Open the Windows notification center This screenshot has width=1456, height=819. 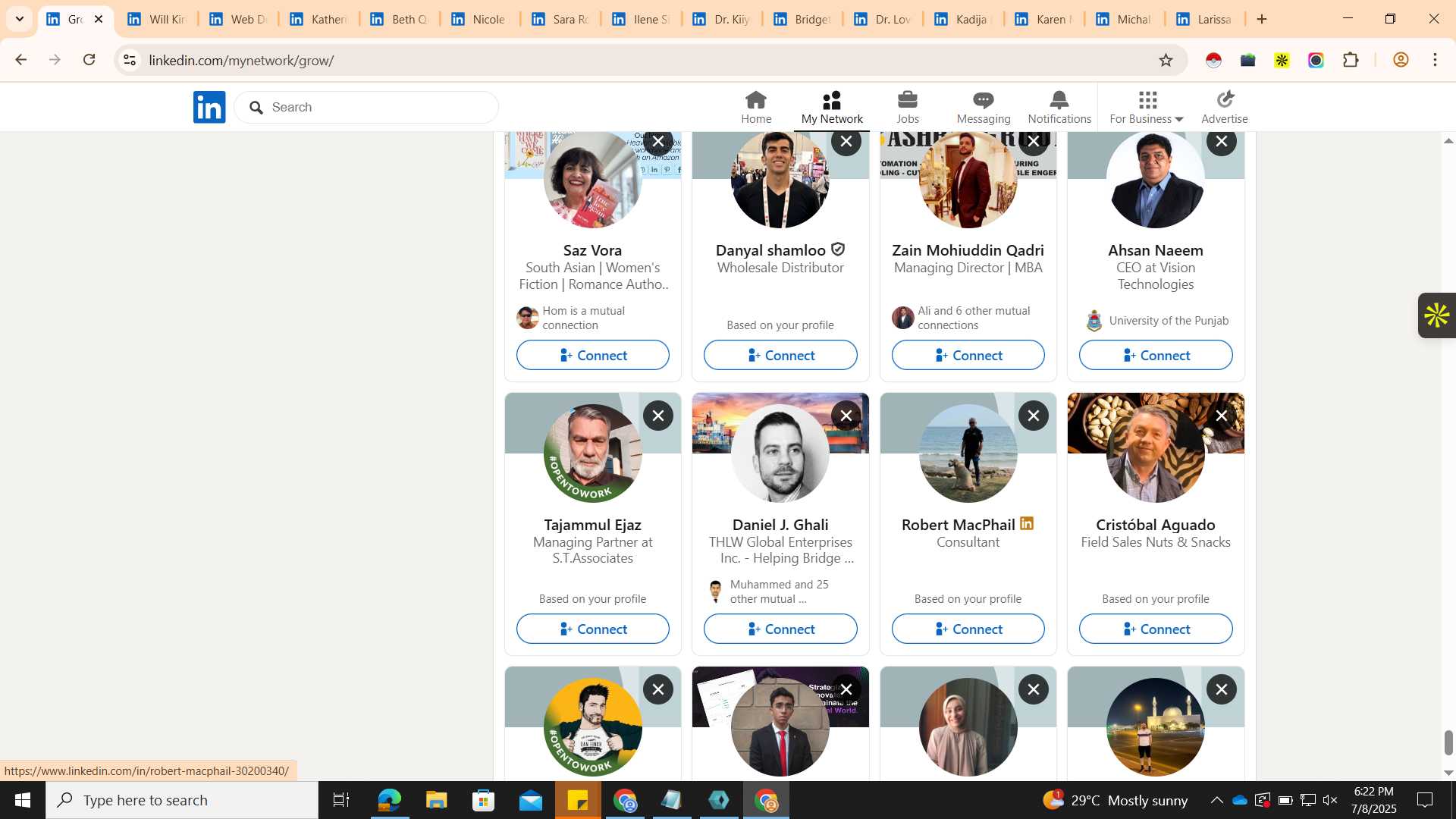(1425, 800)
